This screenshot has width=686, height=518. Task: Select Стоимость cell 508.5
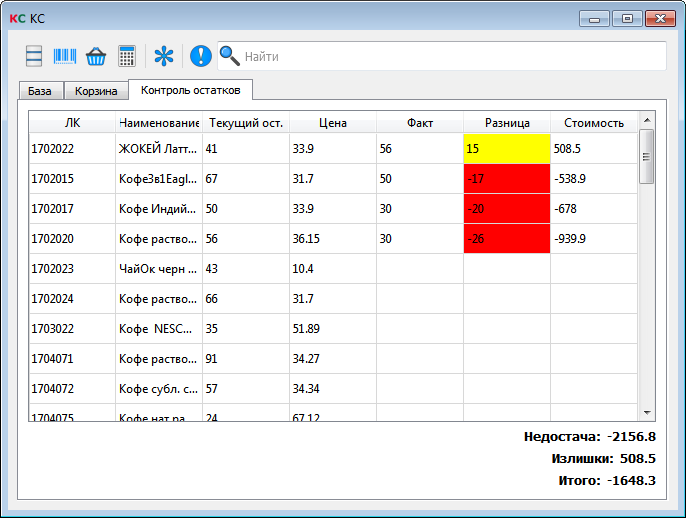tap(594, 149)
